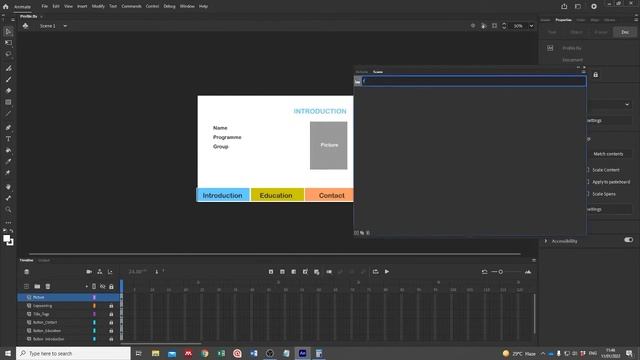The width and height of the screenshot is (640, 360).
Task: Click the fill and stroke color swatch
Action: click(x=8, y=240)
